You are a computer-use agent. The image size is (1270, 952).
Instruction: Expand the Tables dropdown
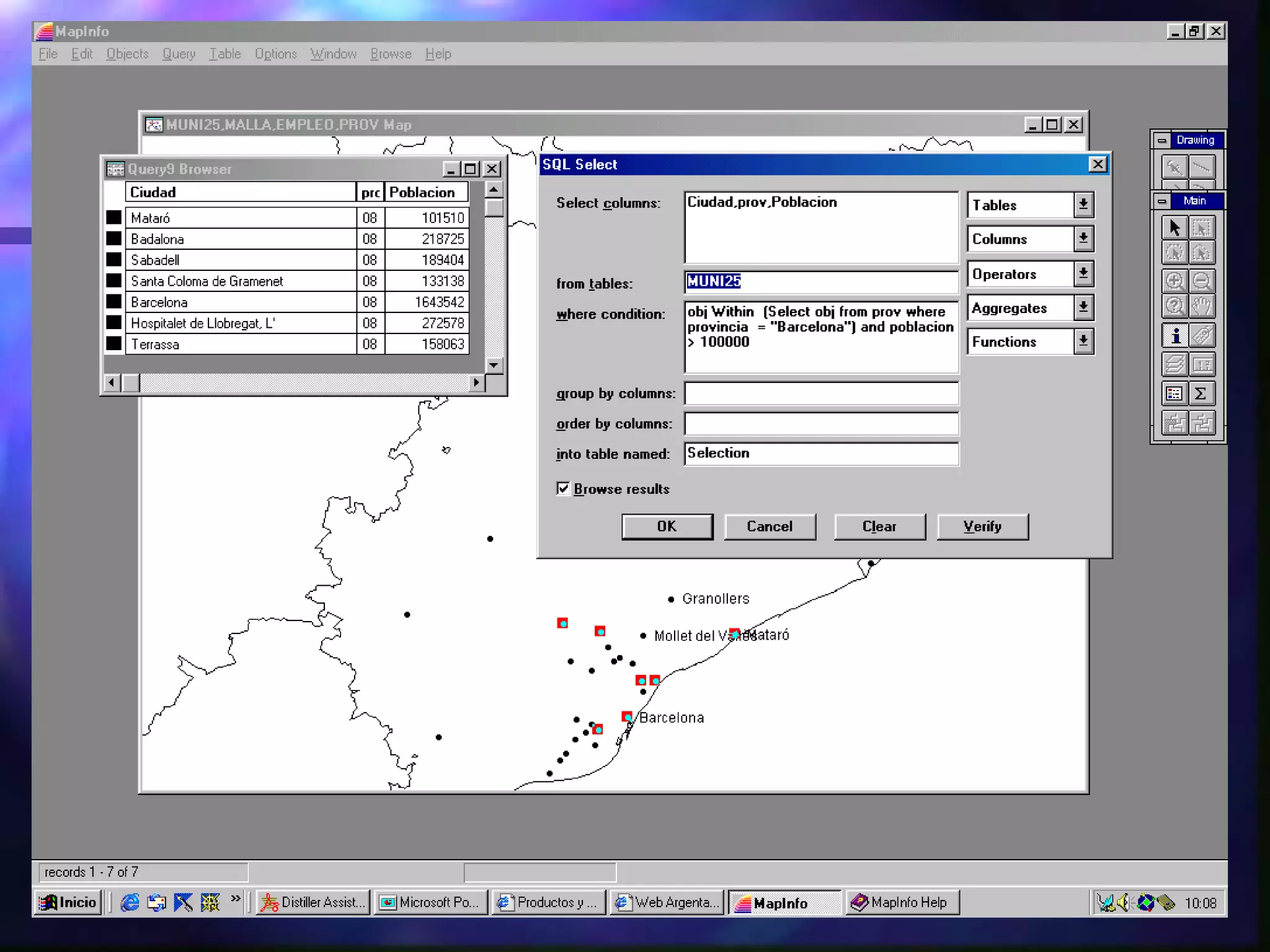tap(1083, 205)
